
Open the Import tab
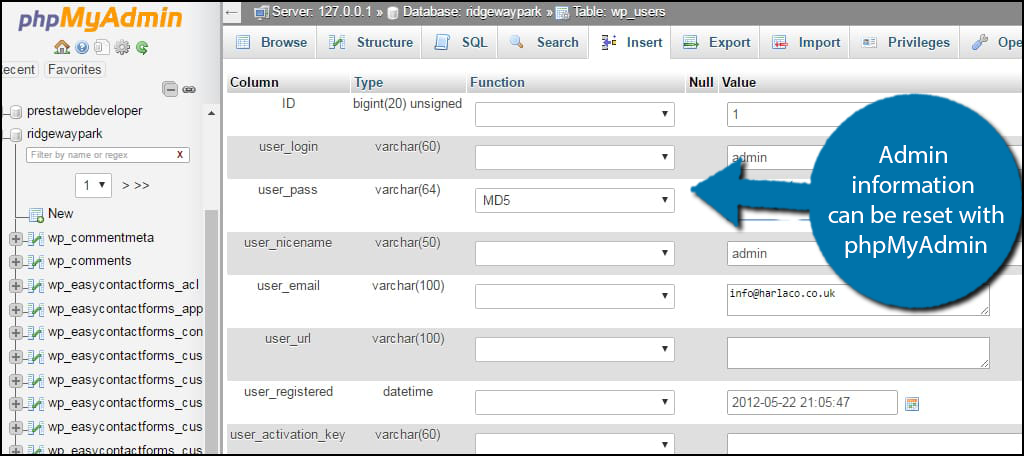coord(806,42)
